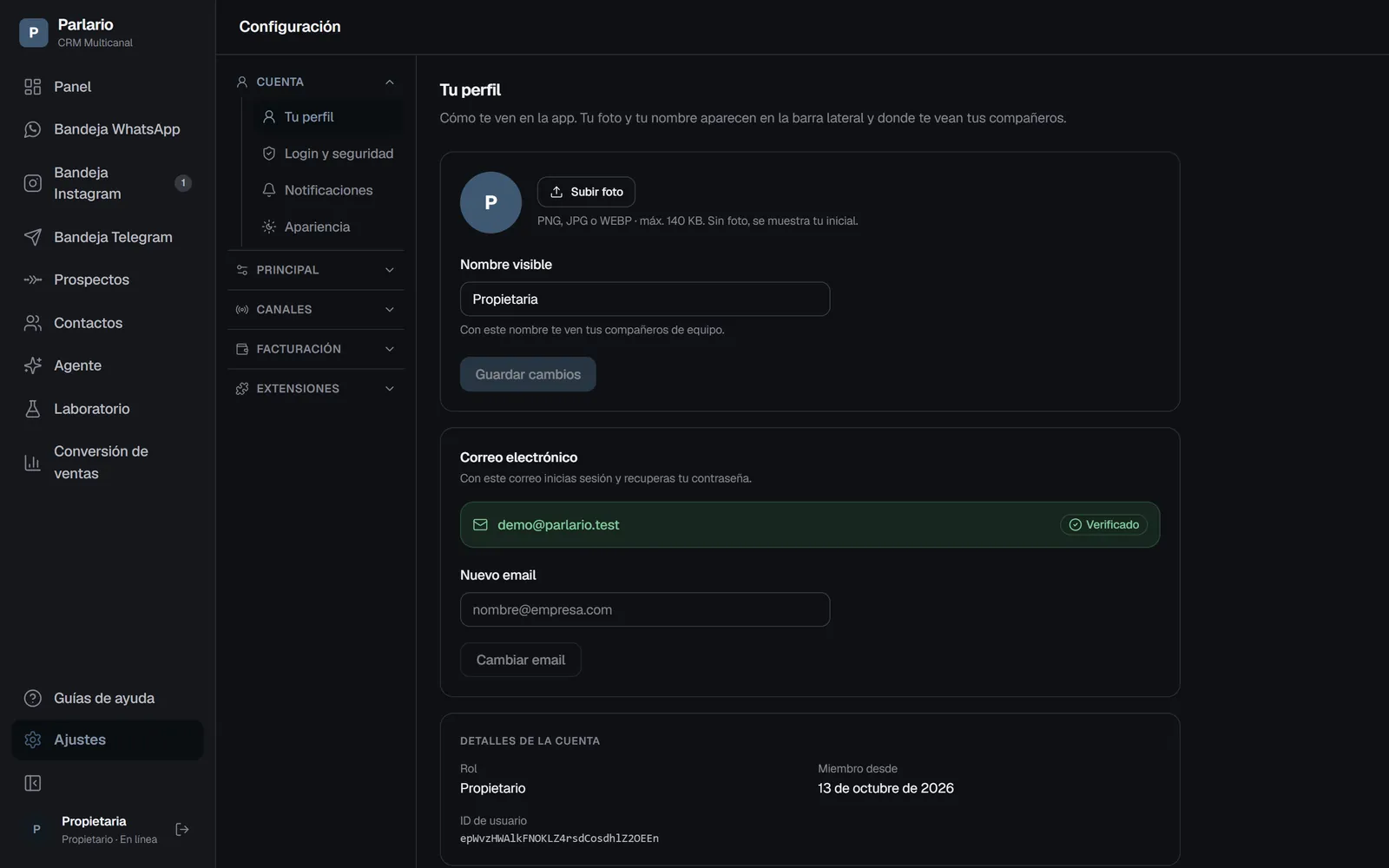Expand the PRINCIPAL section
The width and height of the screenshot is (1389, 868).
coord(315,270)
